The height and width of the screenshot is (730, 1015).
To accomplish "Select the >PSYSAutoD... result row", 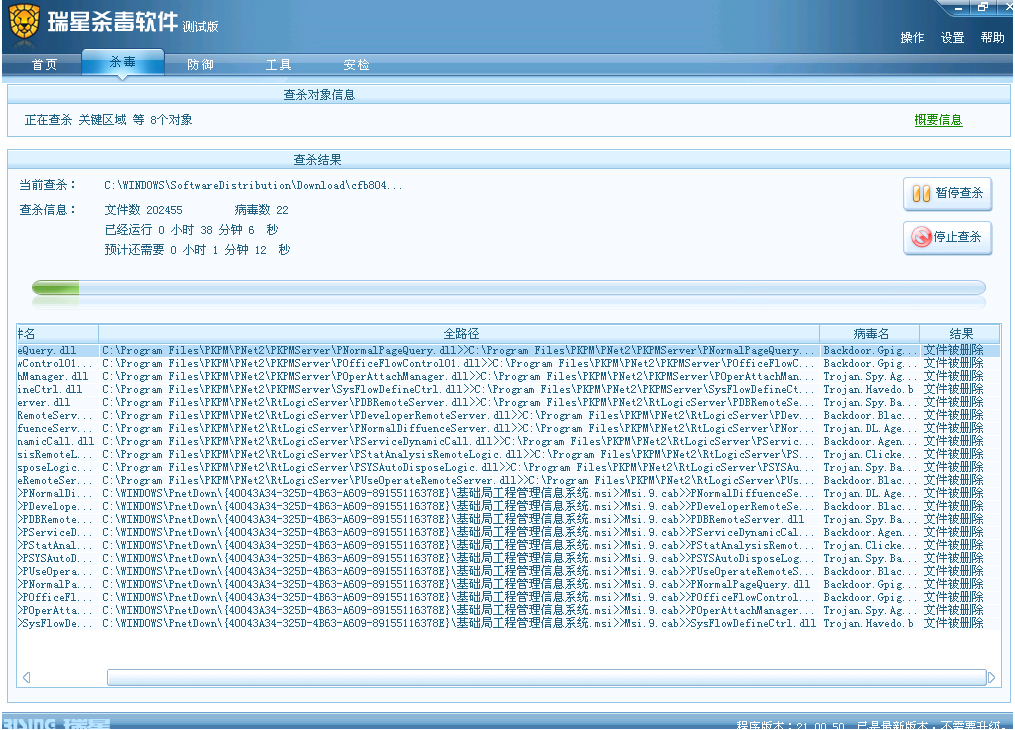I will coord(509,559).
